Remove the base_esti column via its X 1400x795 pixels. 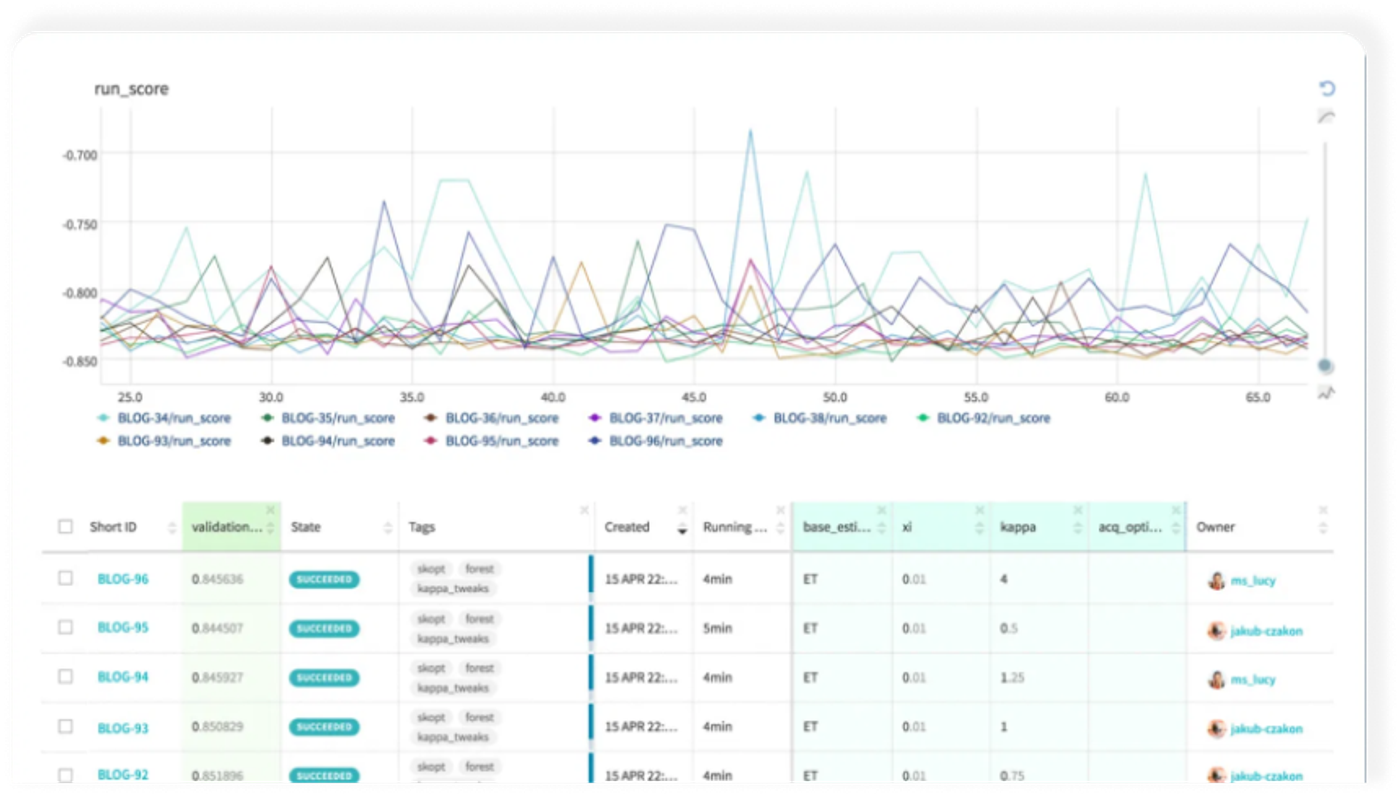[881, 510]
